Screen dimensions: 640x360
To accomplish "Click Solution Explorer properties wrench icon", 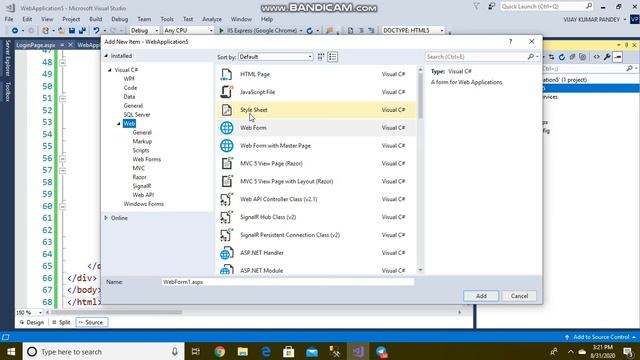I will [x=607, y=57].
